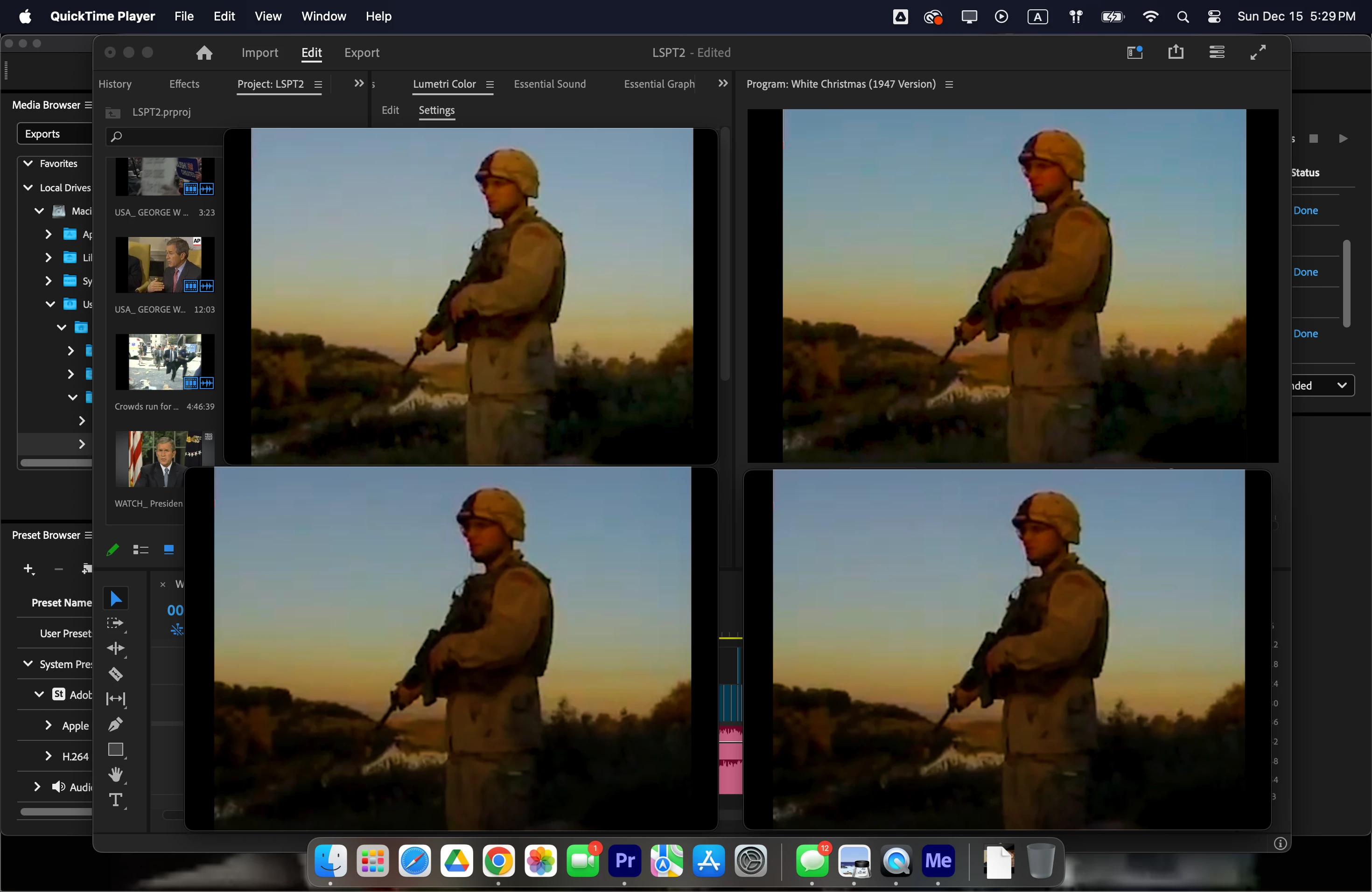The width and height of the screenshot is (1372, 892).
Task: Open Settings tab in Lumetri Color
Action: 436,110
